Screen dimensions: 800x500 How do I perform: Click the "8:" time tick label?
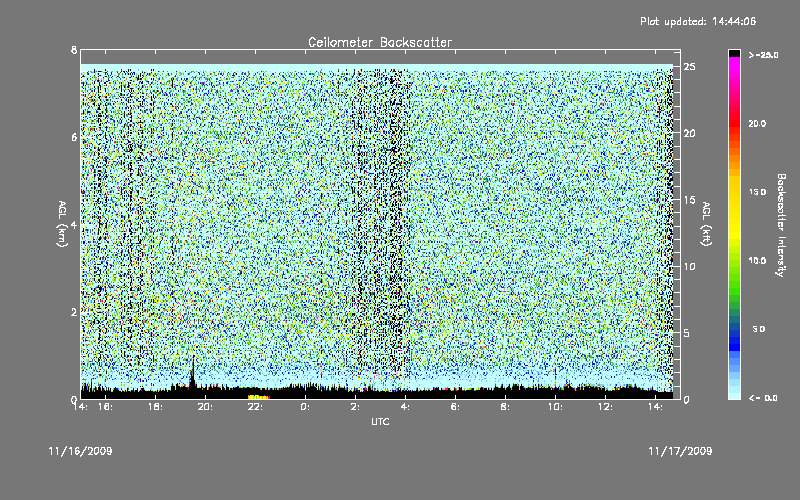(x=505, y=407)
